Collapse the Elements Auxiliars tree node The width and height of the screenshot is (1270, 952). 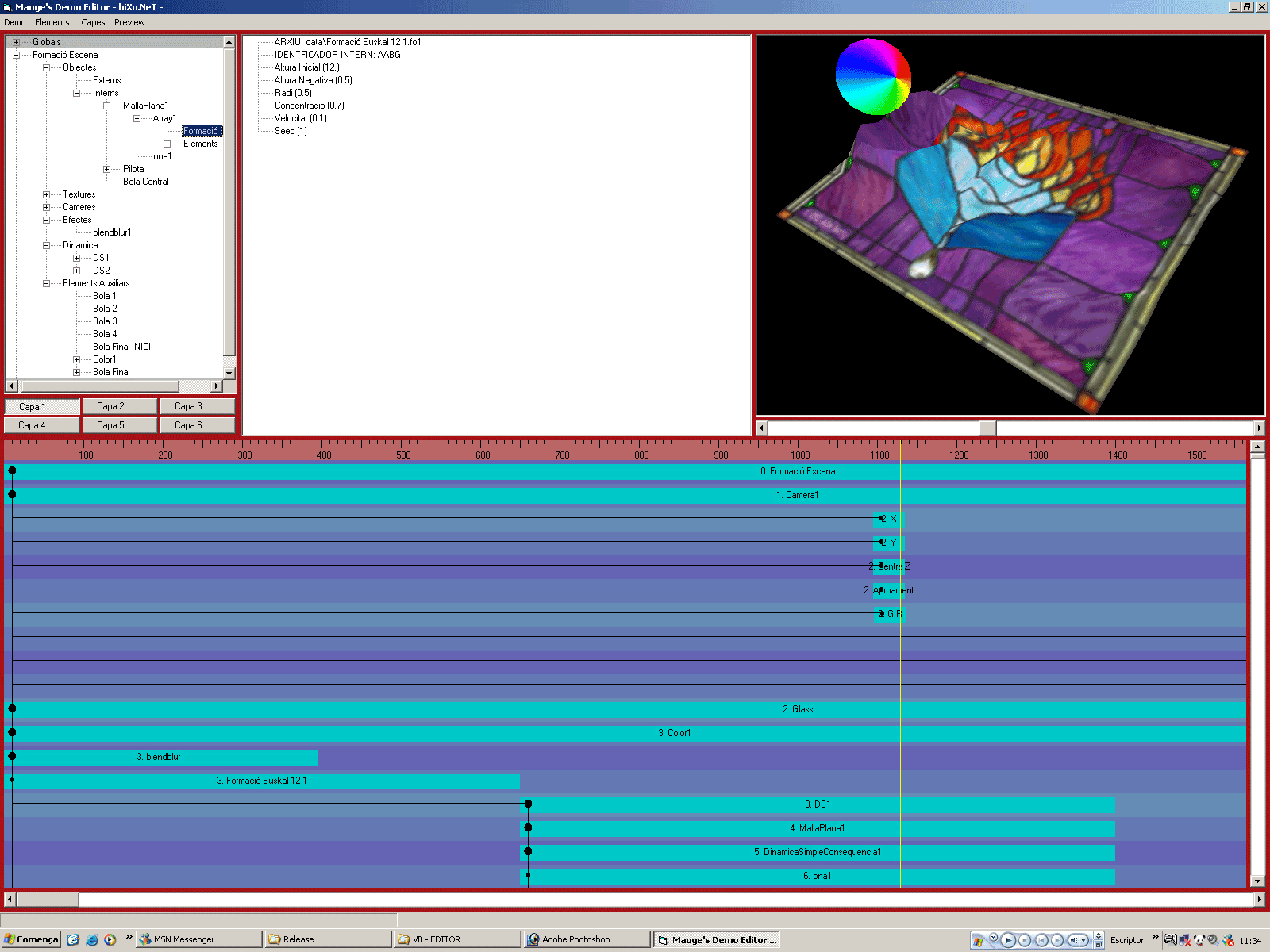click(x=46, y=283)
